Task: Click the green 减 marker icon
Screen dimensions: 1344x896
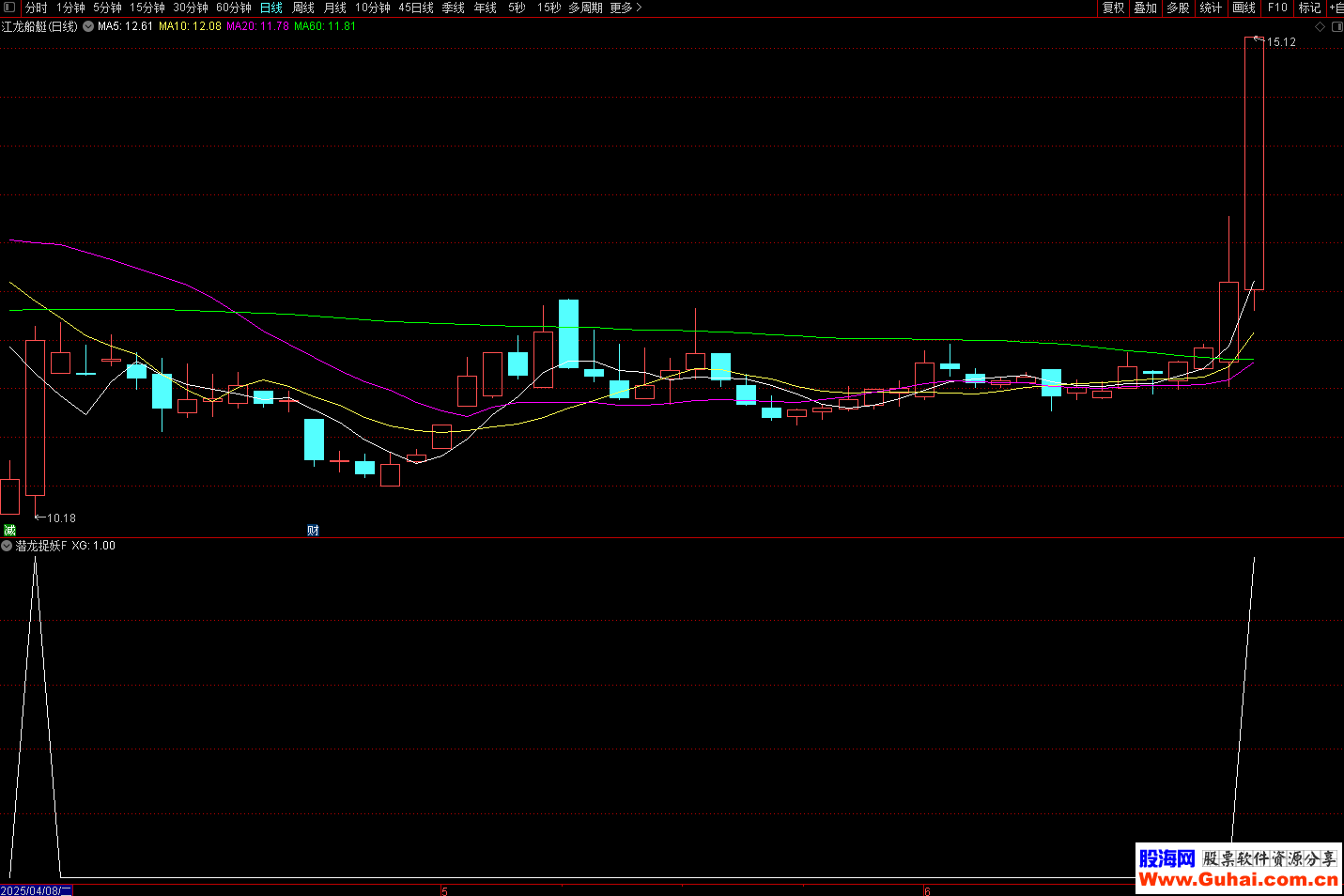Action: 10,531
